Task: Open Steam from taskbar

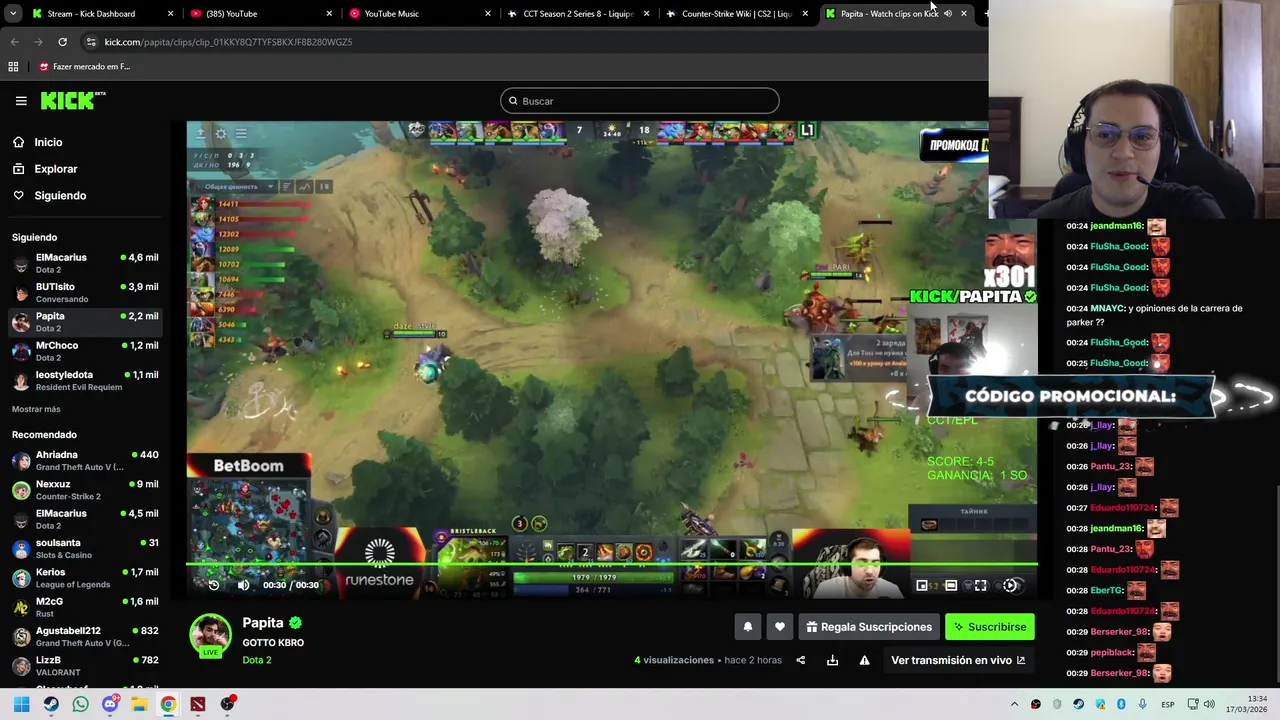Action: click(51, 704)
